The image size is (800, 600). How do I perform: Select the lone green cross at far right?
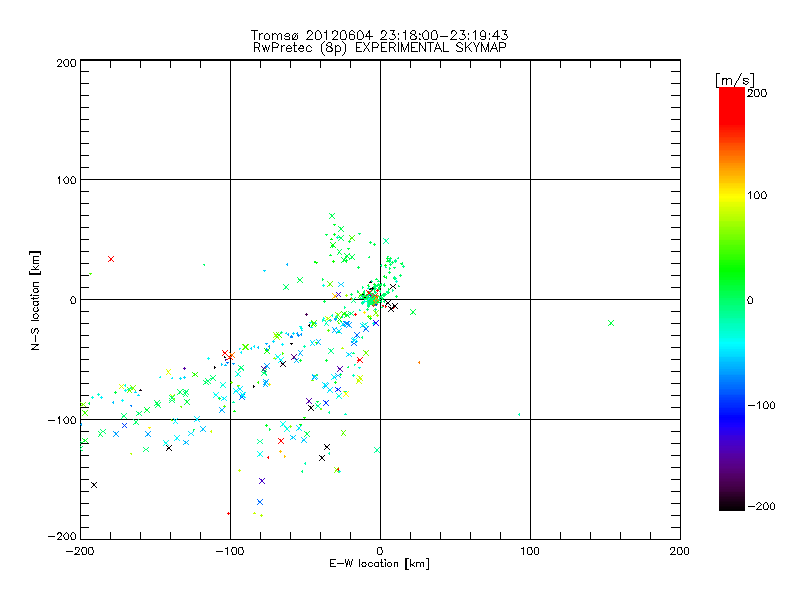610,322
